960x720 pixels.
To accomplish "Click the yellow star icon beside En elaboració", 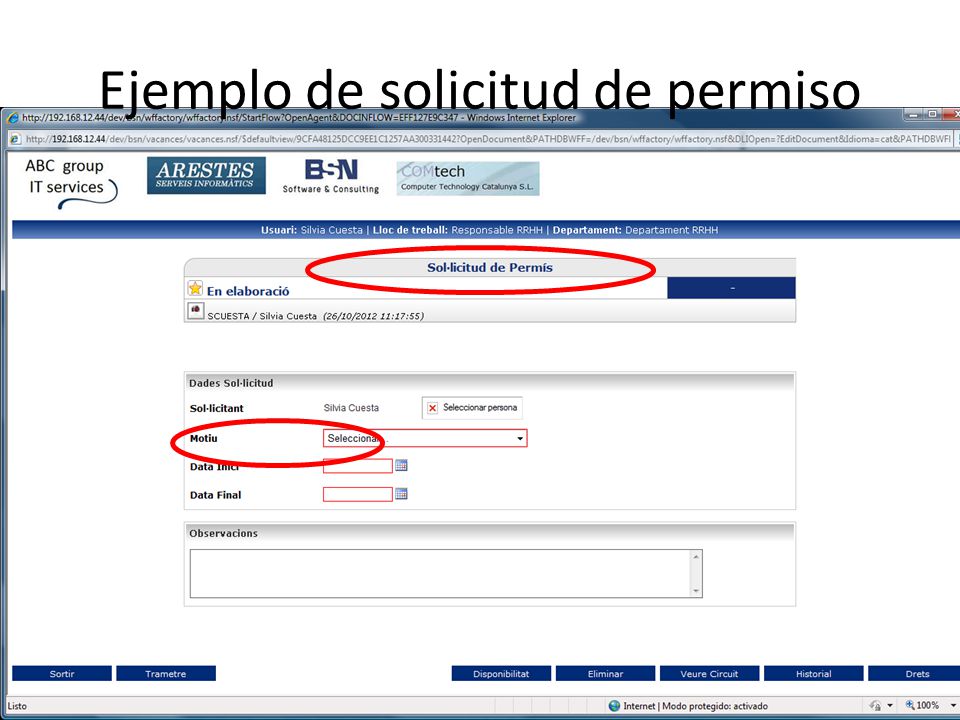I will tap(195, 288).
